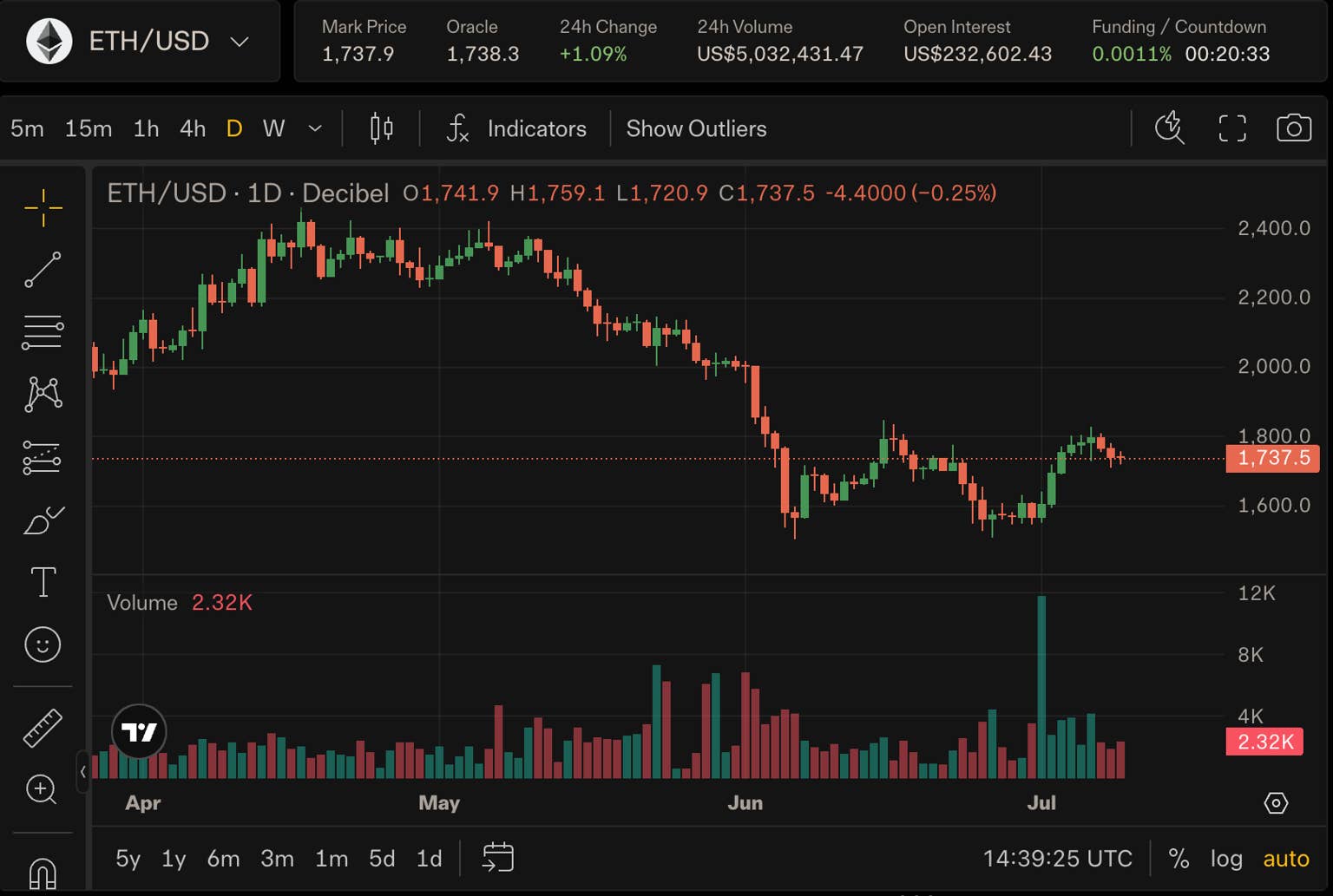Toggle the log scale option

(x=1226, y=859)
